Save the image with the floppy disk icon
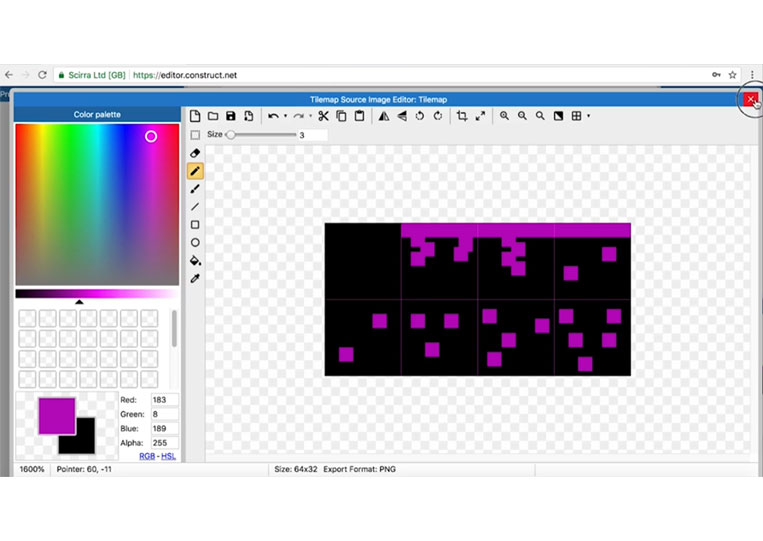763x541 pixels. (x=231, y=116)
